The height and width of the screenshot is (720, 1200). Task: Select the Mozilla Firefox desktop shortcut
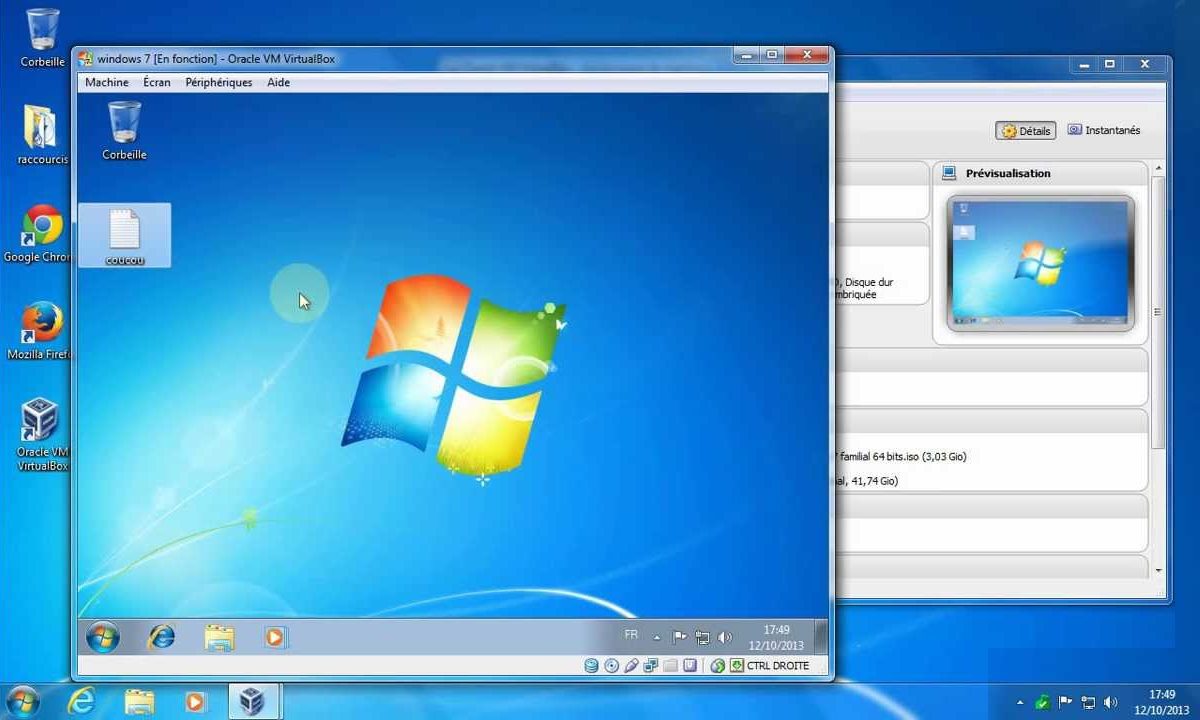(40, 330)
